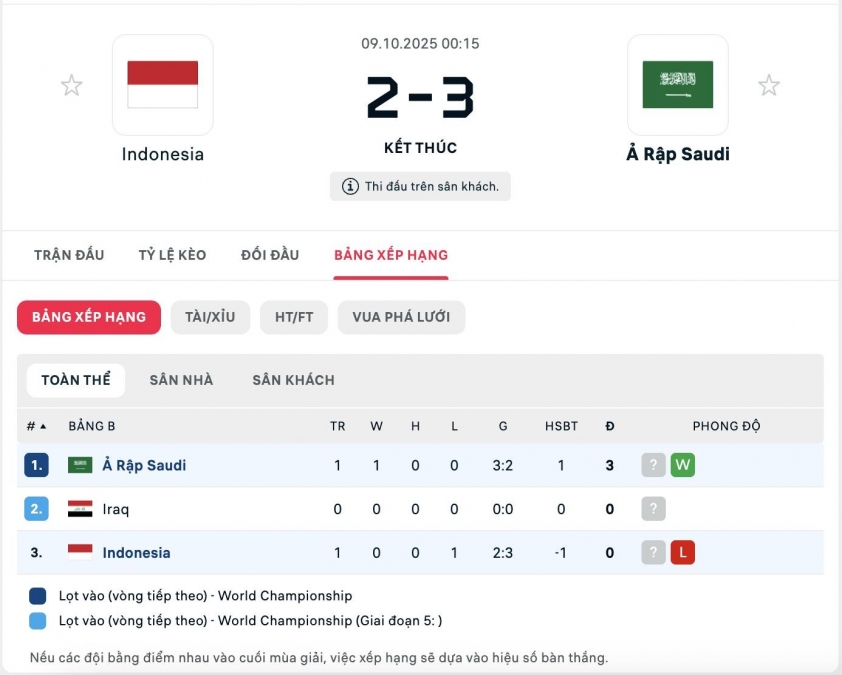Click the green W form badge
842x675 pixels.
[682, 465]
